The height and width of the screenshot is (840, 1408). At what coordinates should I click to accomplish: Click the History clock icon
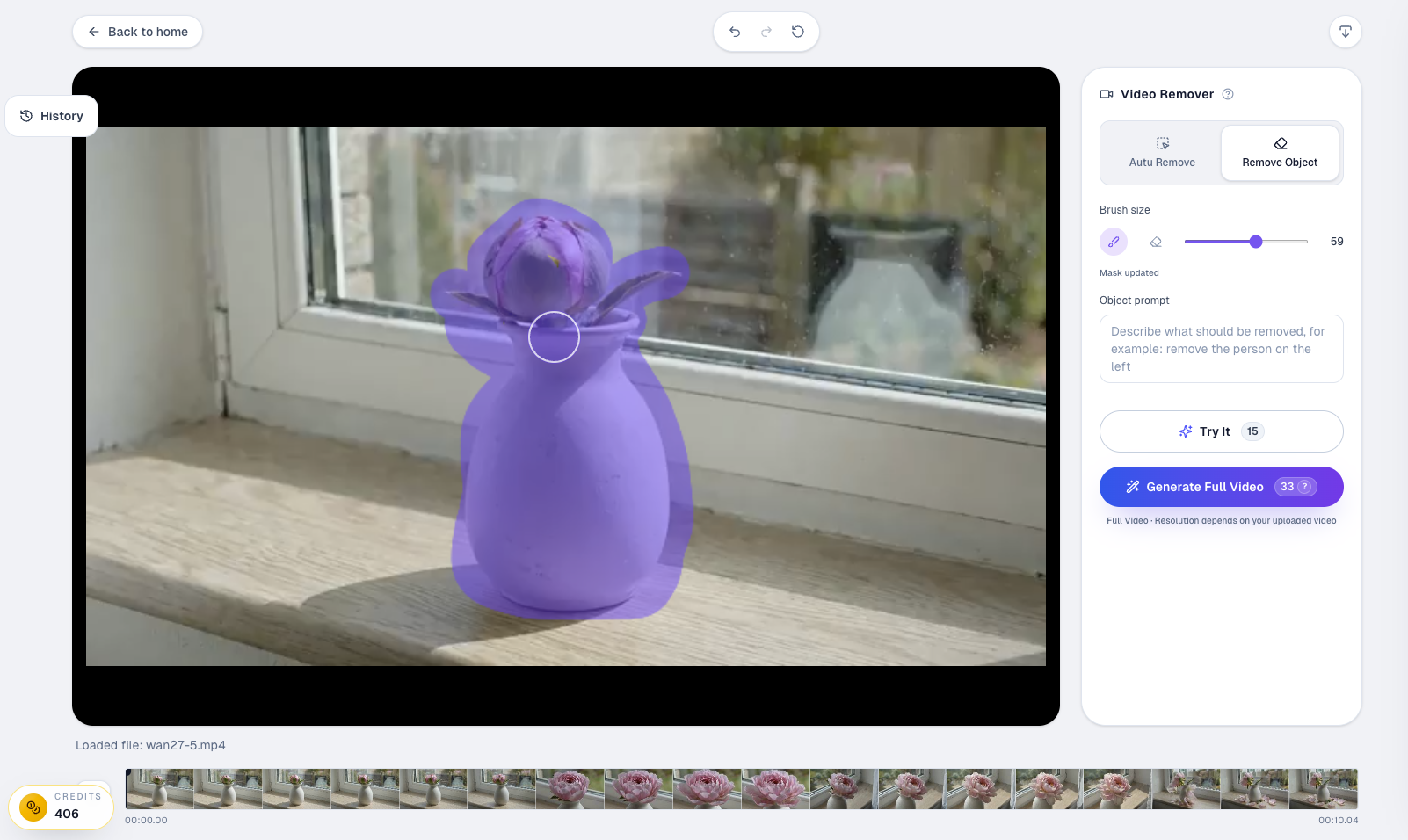(25, 115)
